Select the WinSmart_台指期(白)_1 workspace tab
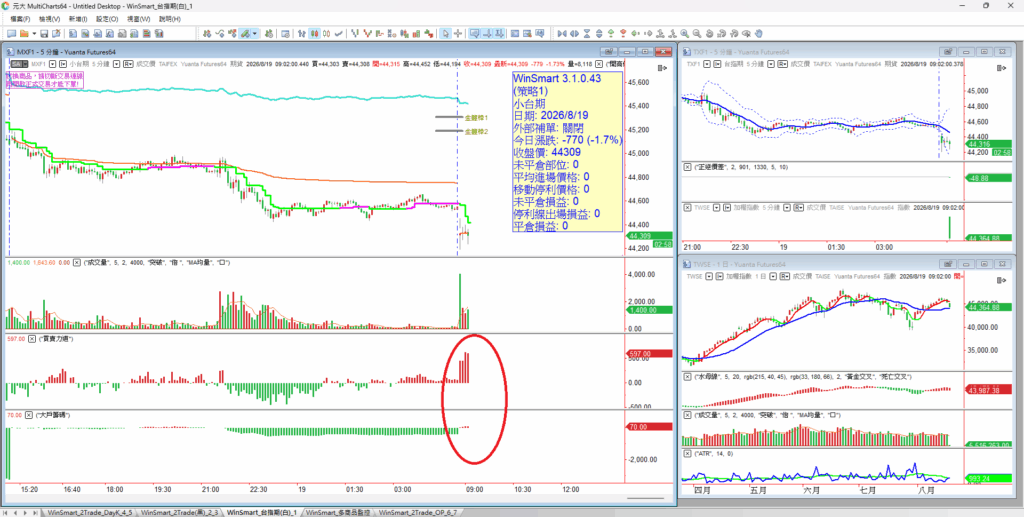Image resolution: width=1024 pixels, height=517 pixels. click(263, 512)
